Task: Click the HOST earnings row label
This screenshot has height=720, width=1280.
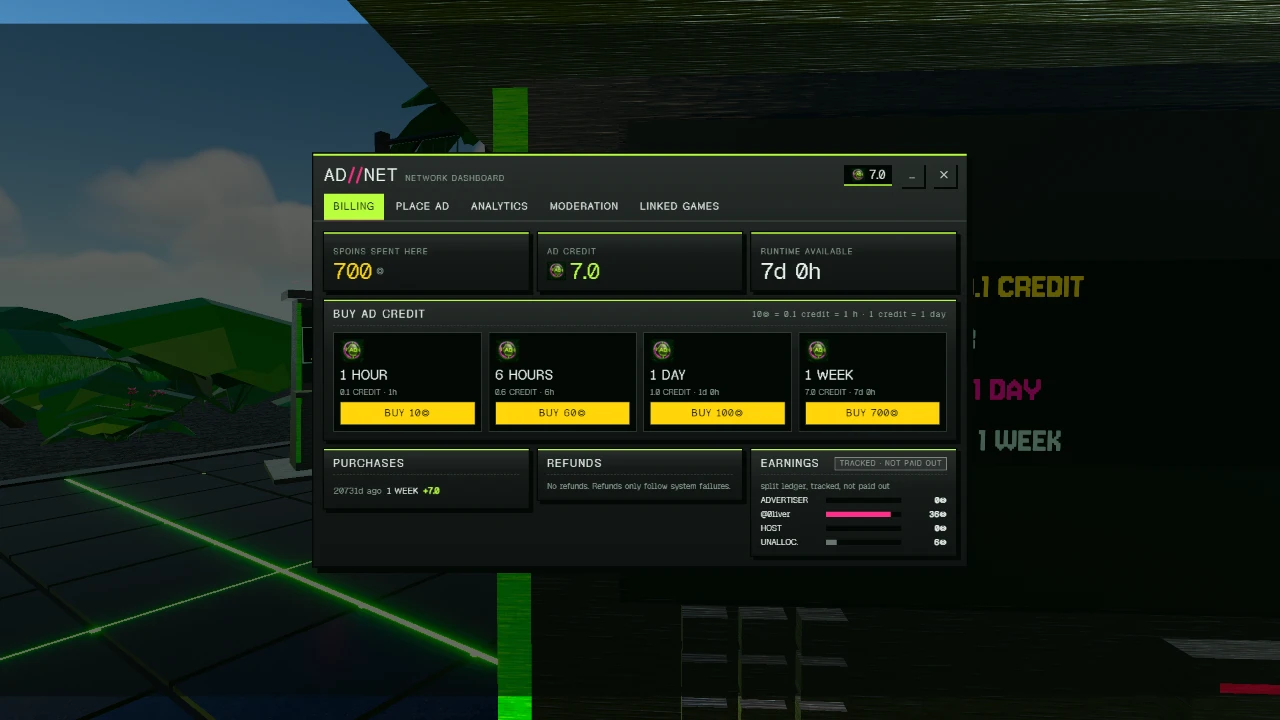Action: point(771,528)
